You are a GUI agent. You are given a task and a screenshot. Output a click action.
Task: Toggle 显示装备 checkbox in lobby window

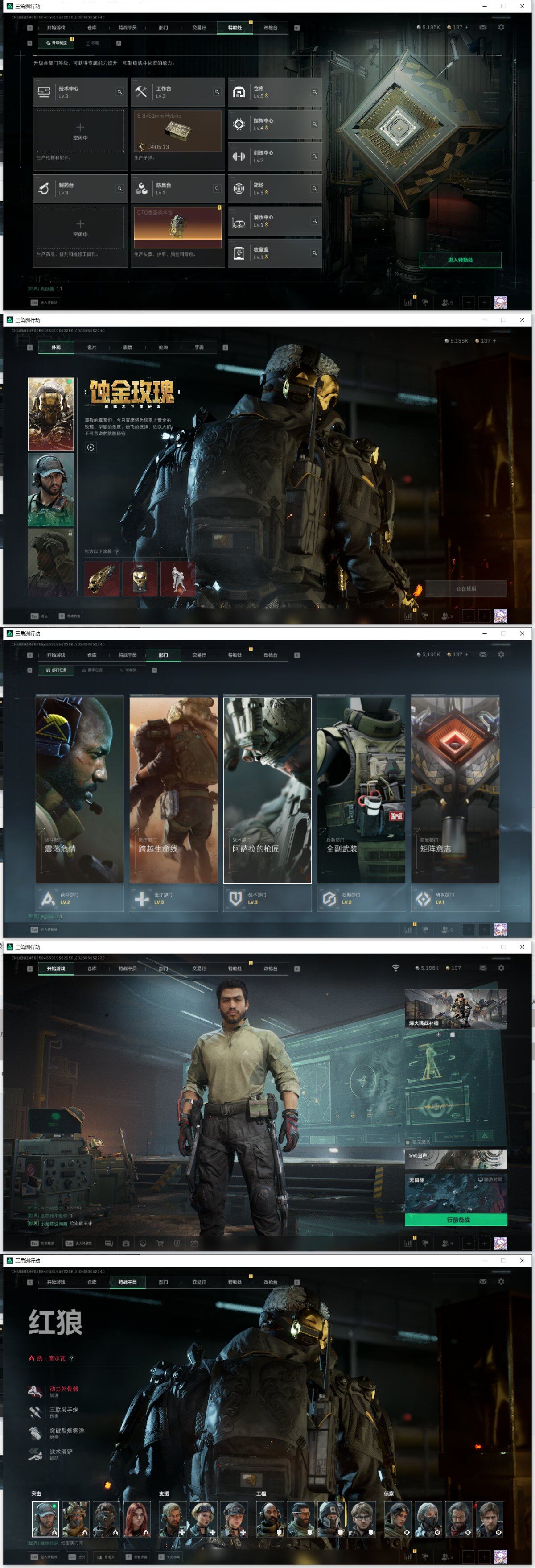408,1142
